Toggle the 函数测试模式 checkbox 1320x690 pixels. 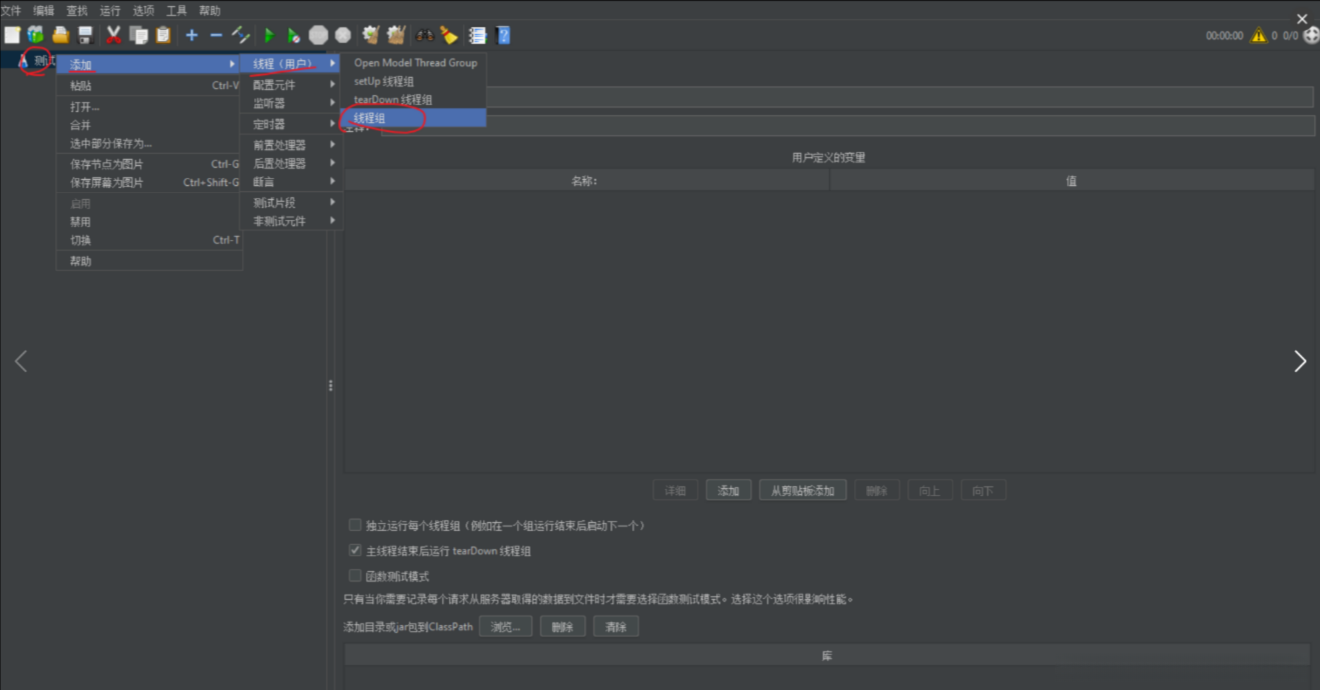pos(355,576)
